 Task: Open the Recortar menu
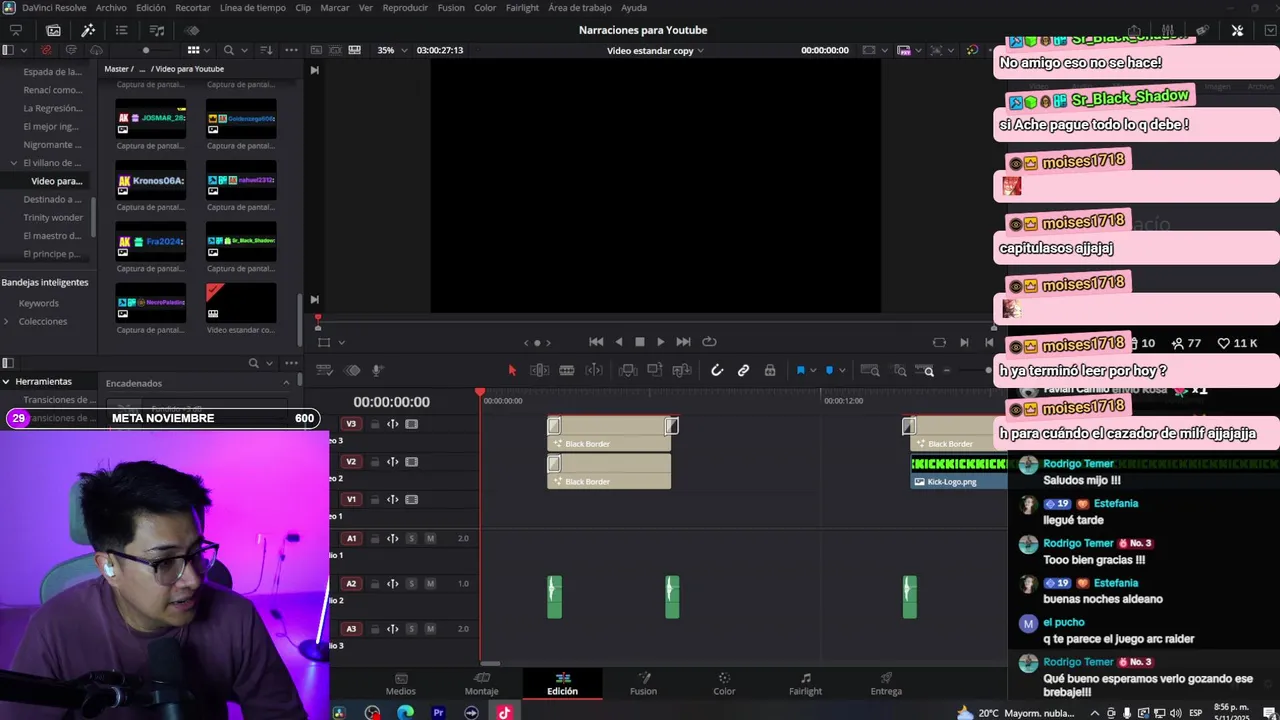pos(193,8)
